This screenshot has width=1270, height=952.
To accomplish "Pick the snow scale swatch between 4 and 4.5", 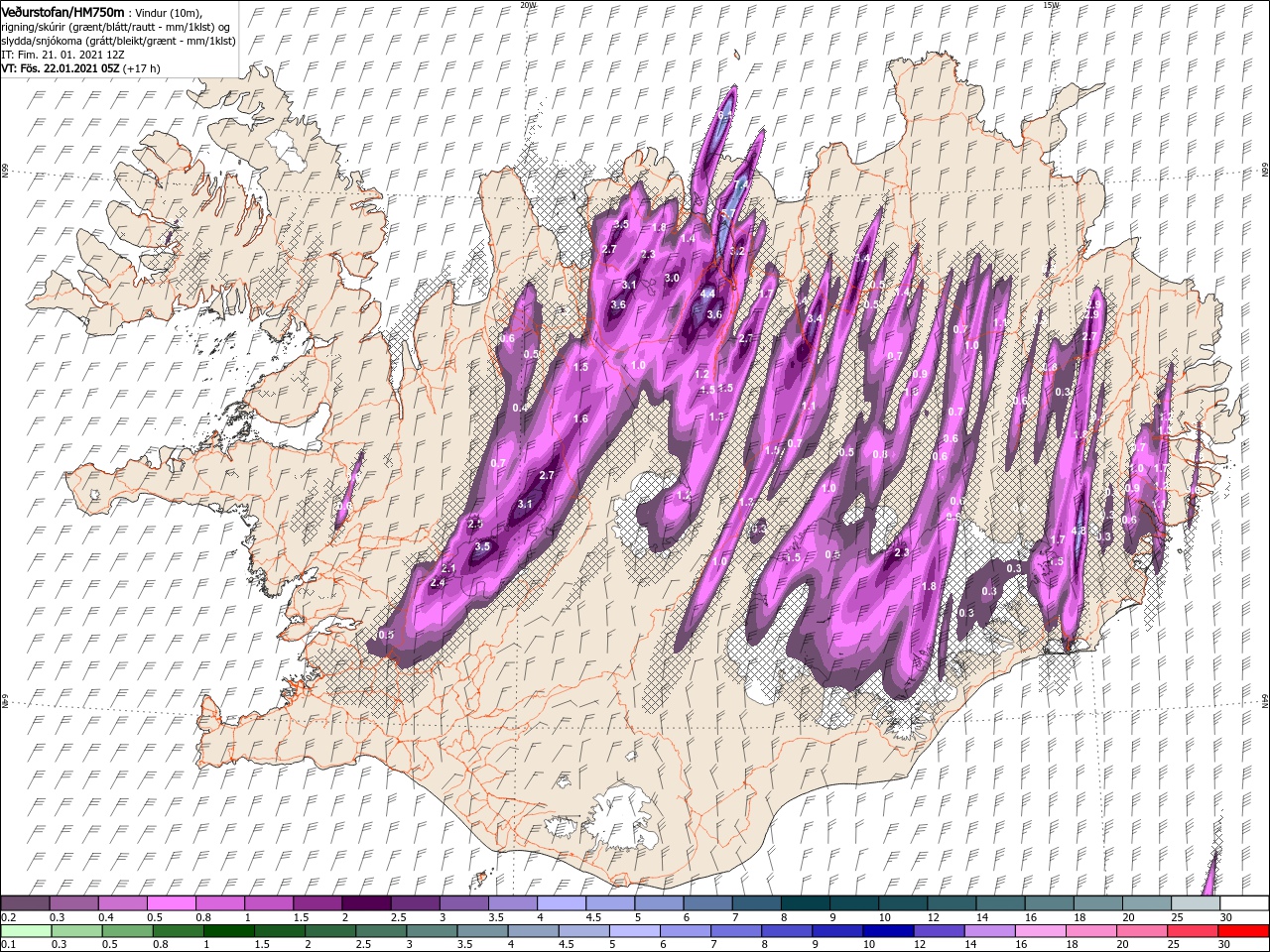I will click(x=561, y=903).
